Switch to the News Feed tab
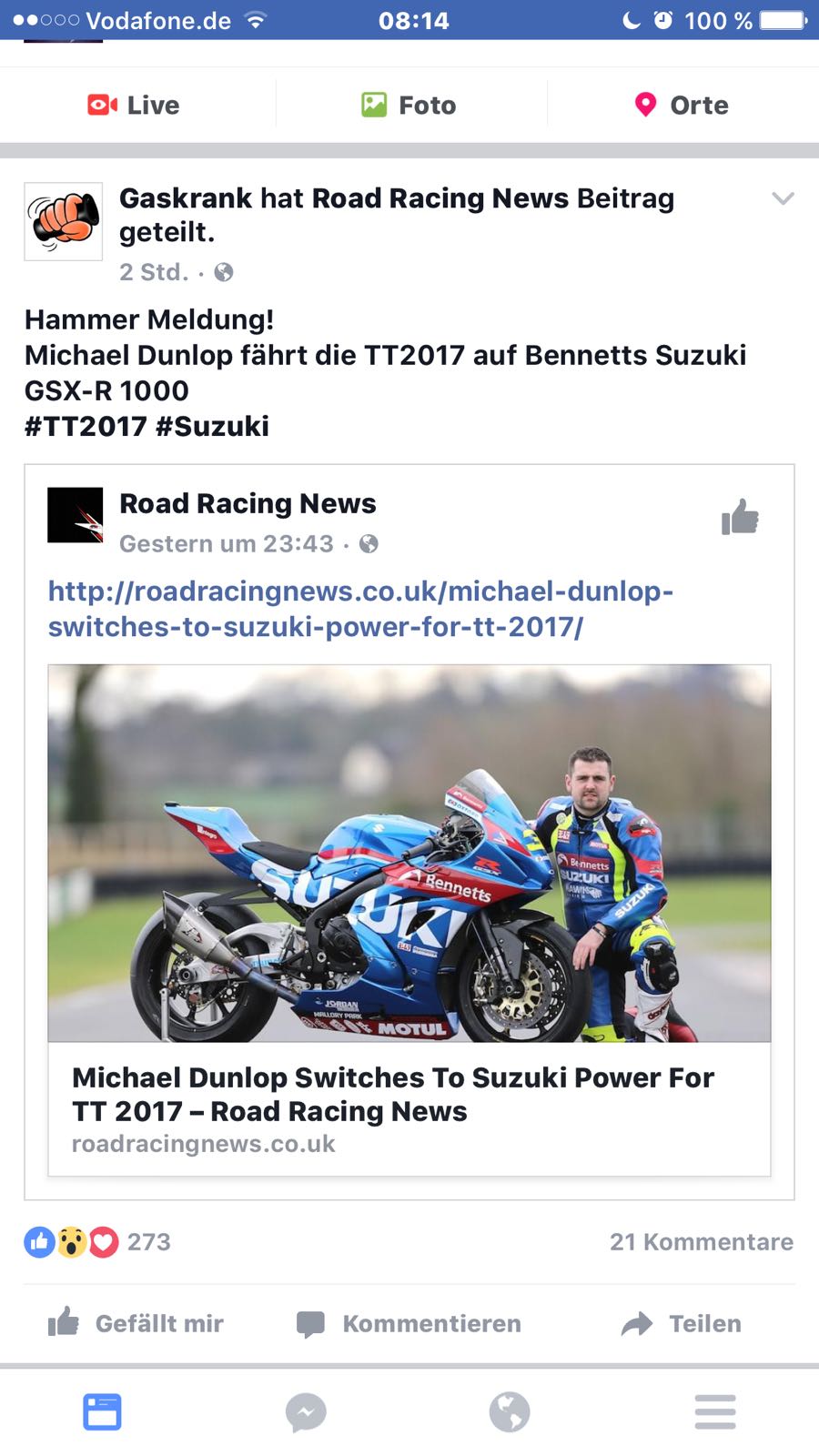This screenshot has height=1456, width=819. (x=102, y=1412)
